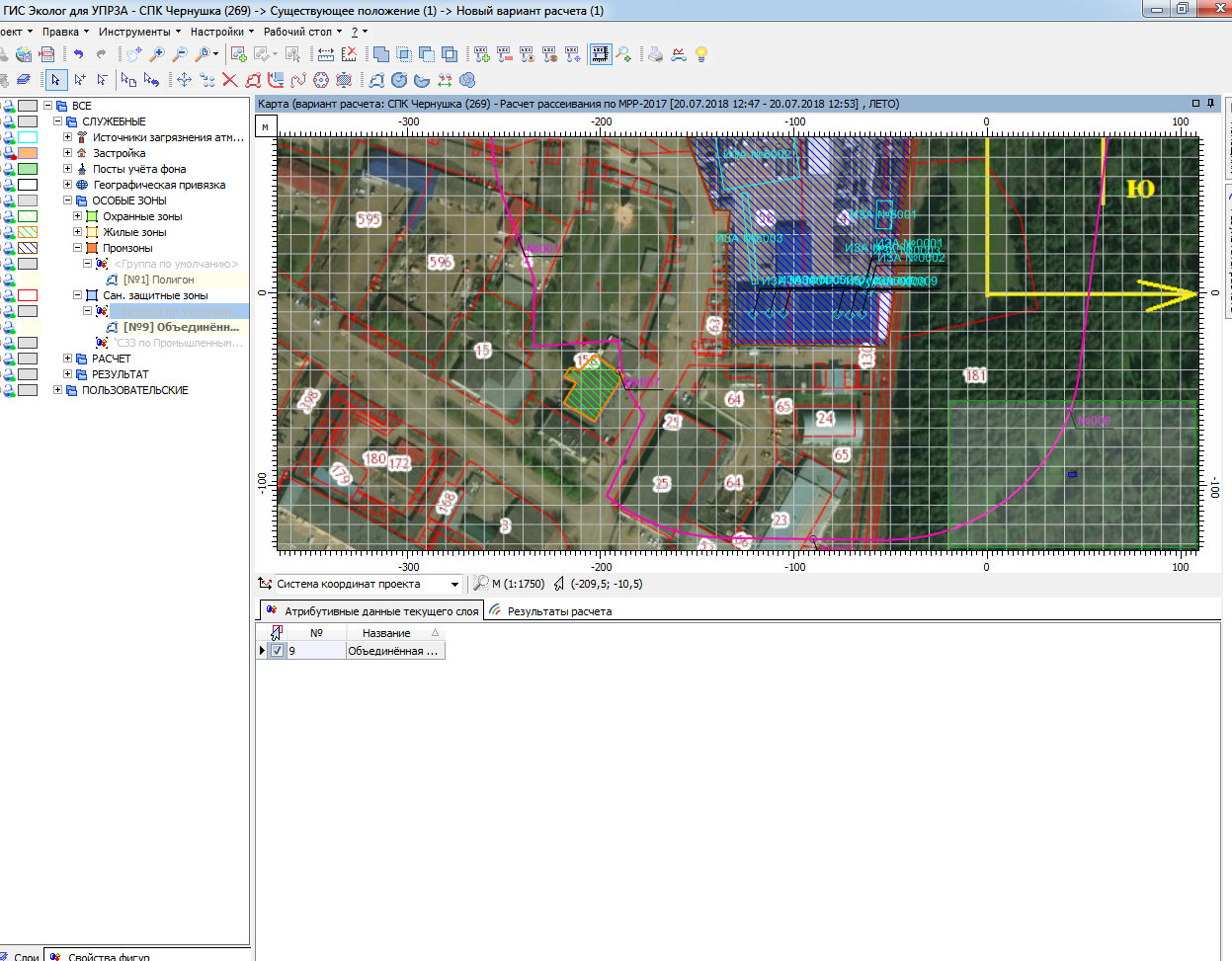Image resolution: width=1232 pixels, height=961 pixels.
Task: Collapse the Промзоны tree node
Action: click(x=78, y=248)
